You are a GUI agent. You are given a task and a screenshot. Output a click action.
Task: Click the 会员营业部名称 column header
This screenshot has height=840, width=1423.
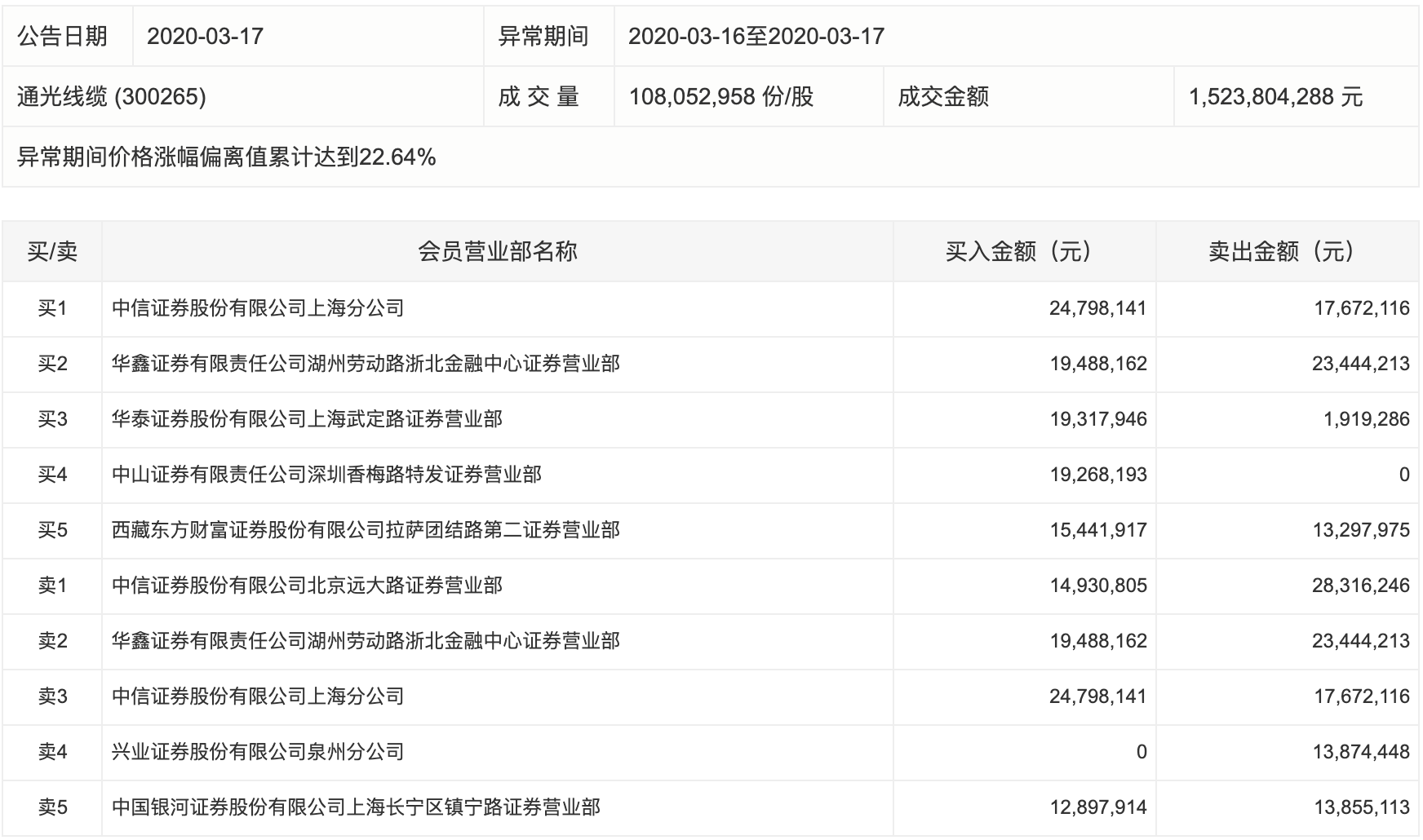coord(497,251)
